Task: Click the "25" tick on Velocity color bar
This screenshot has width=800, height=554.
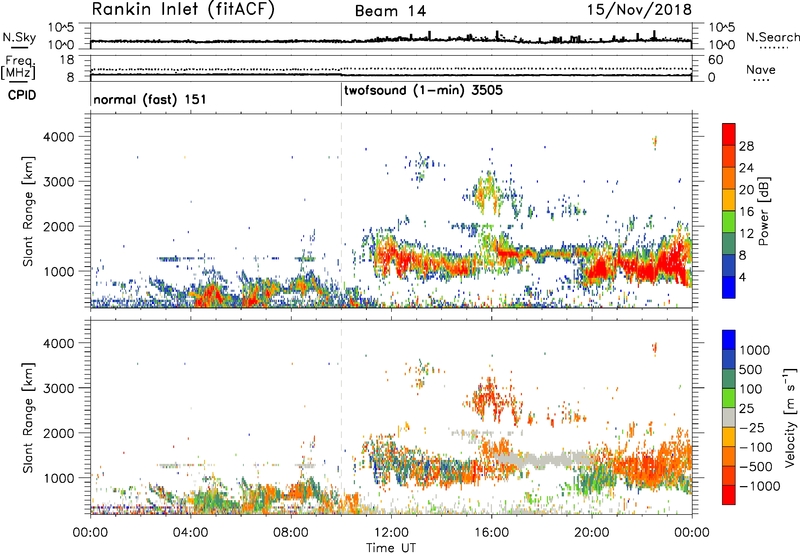Action: tap(747, 408)
